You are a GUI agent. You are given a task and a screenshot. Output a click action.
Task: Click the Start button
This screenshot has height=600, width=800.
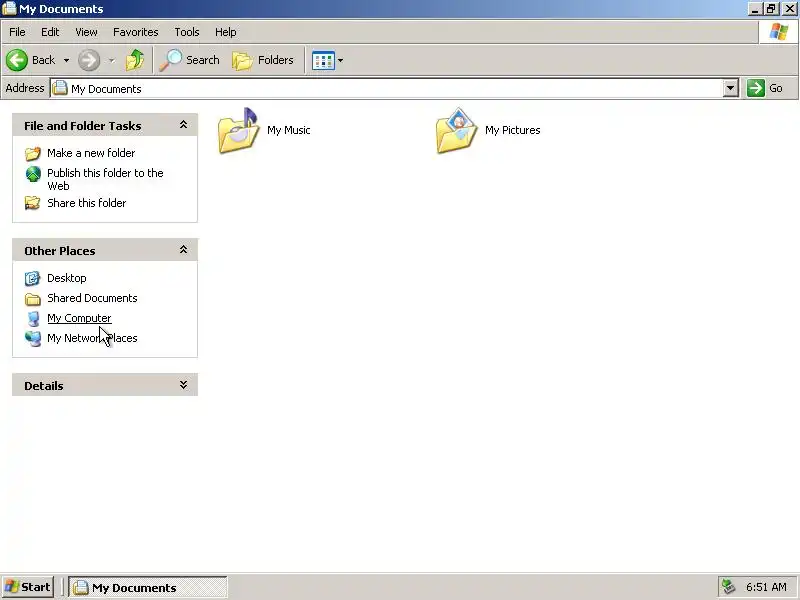[28, 587]
